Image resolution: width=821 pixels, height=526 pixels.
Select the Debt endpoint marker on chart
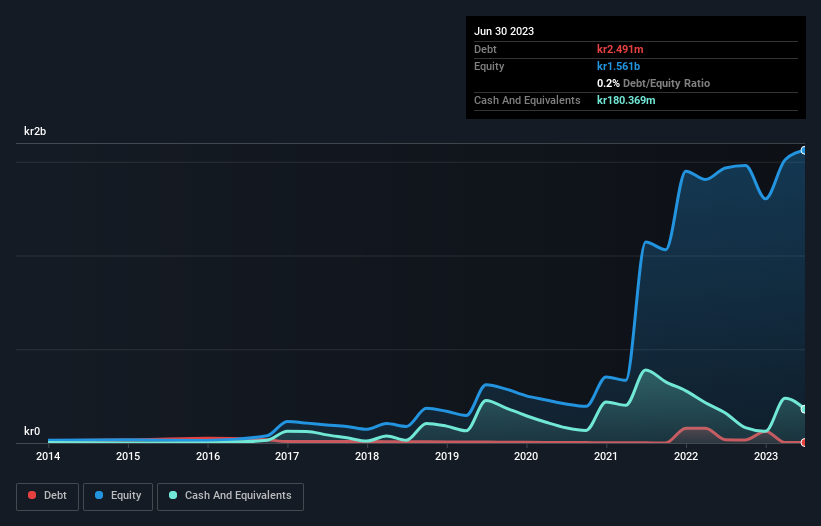pyautogui.click(x=804, y=442)
